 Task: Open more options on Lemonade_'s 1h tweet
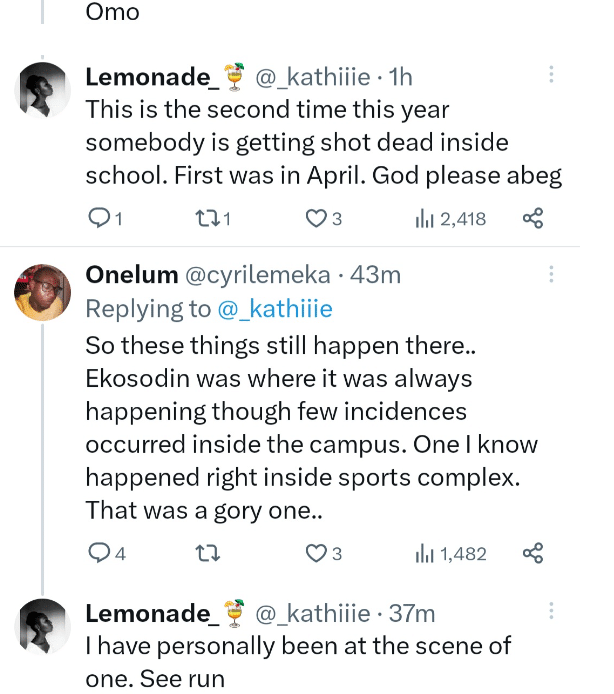(551, 76)
